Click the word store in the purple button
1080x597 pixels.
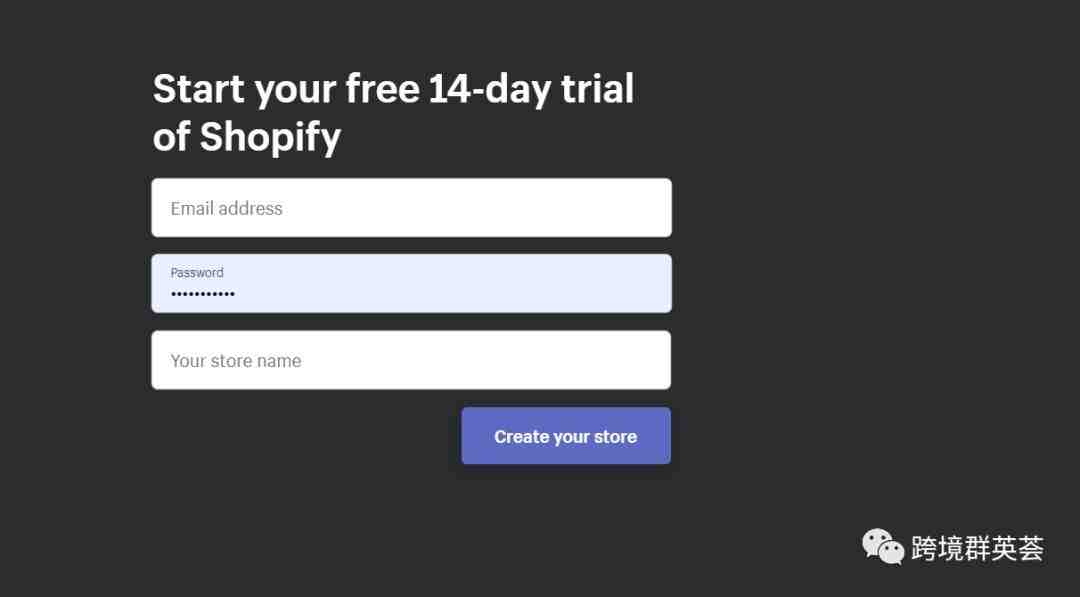click(x=616, y=437)
